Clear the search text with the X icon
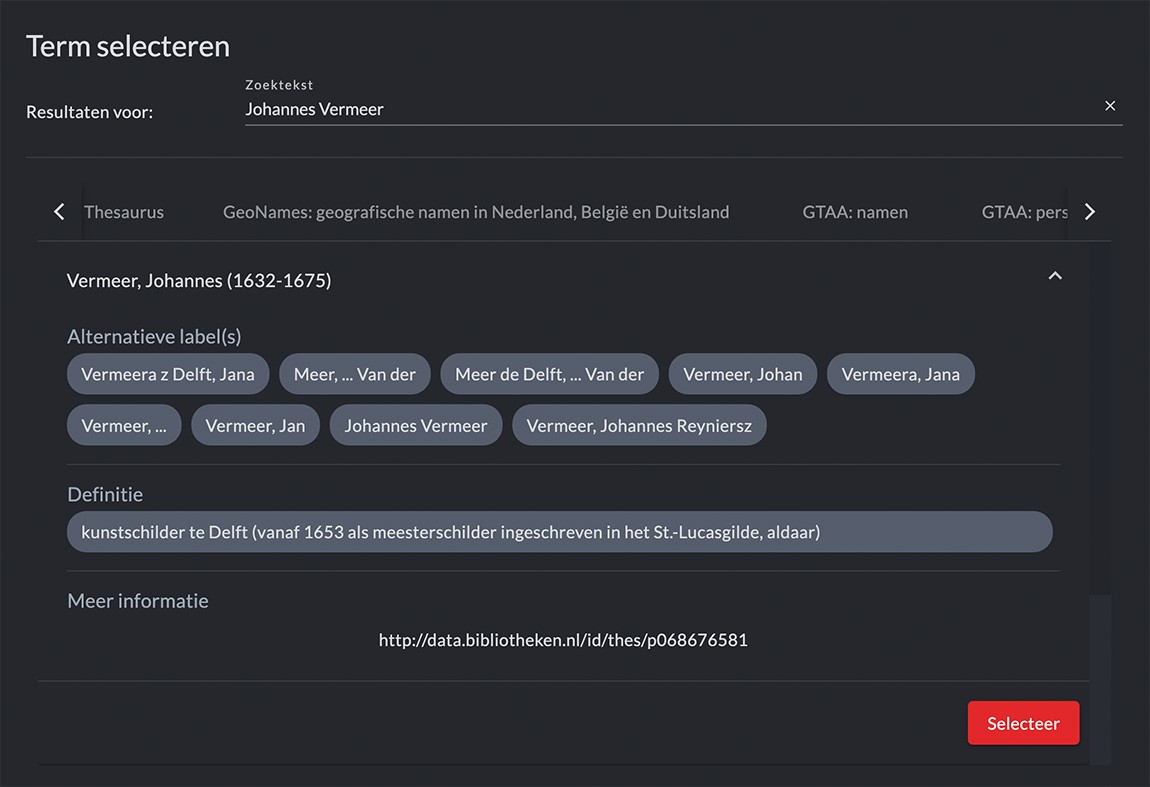The width and height of the screenshot is (1150, 787). [x=1109, y=106]
